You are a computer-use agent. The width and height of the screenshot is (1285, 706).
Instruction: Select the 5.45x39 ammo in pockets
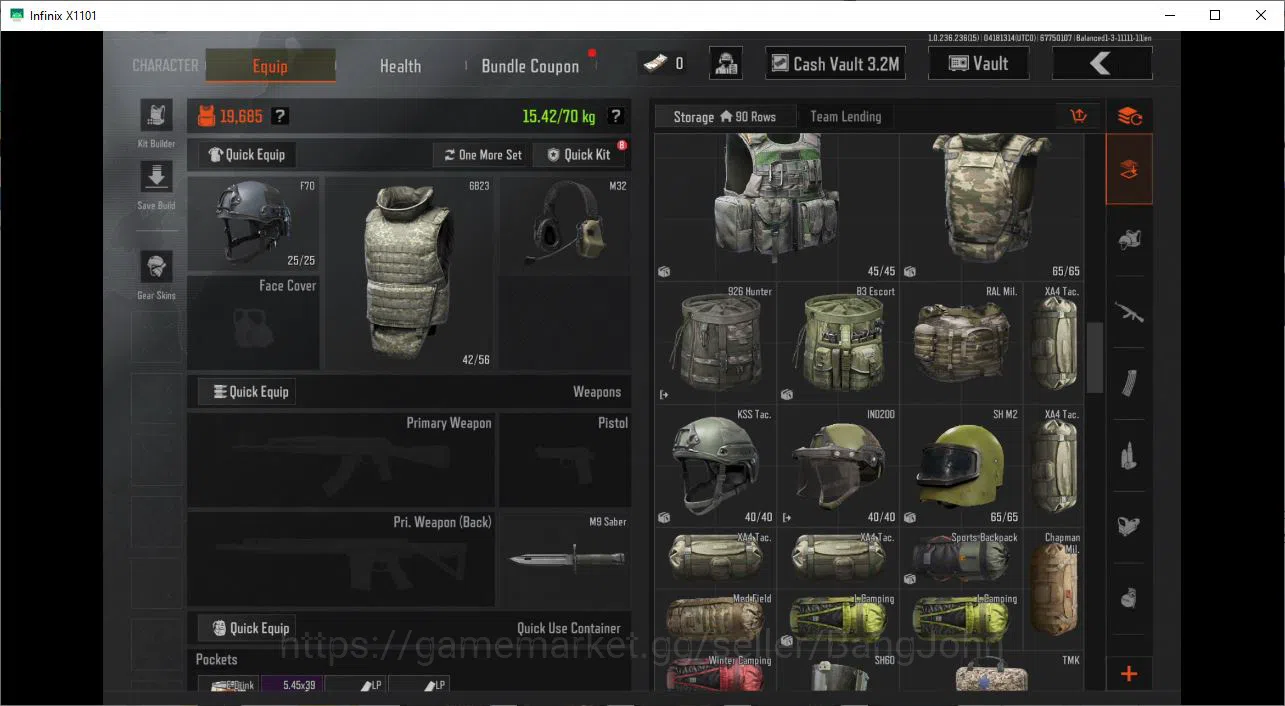point(291,685)
